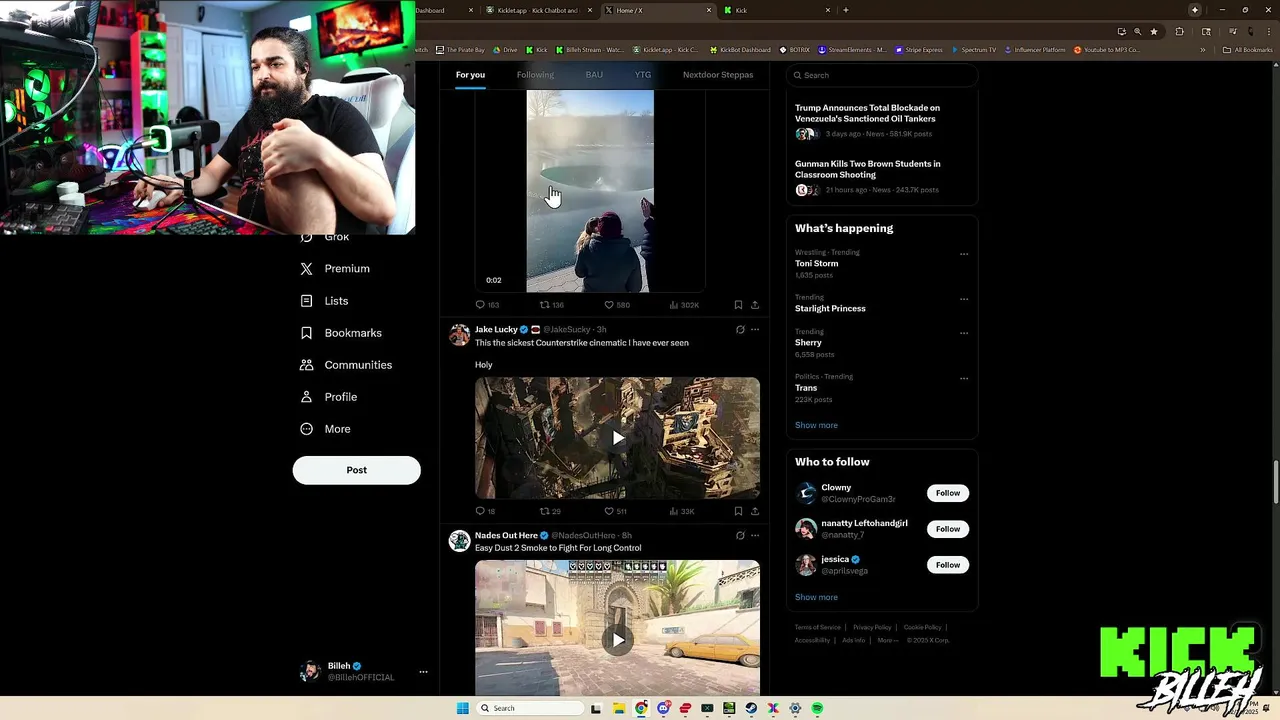Open options for the Trans trend

pos(964,378)
